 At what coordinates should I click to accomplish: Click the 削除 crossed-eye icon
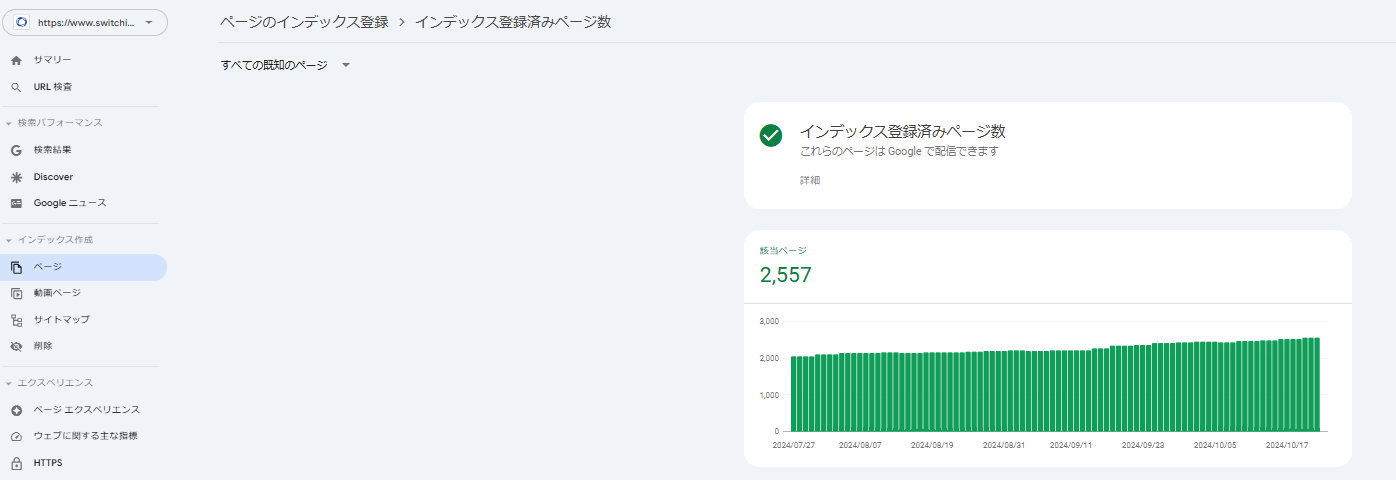(16, 346)
